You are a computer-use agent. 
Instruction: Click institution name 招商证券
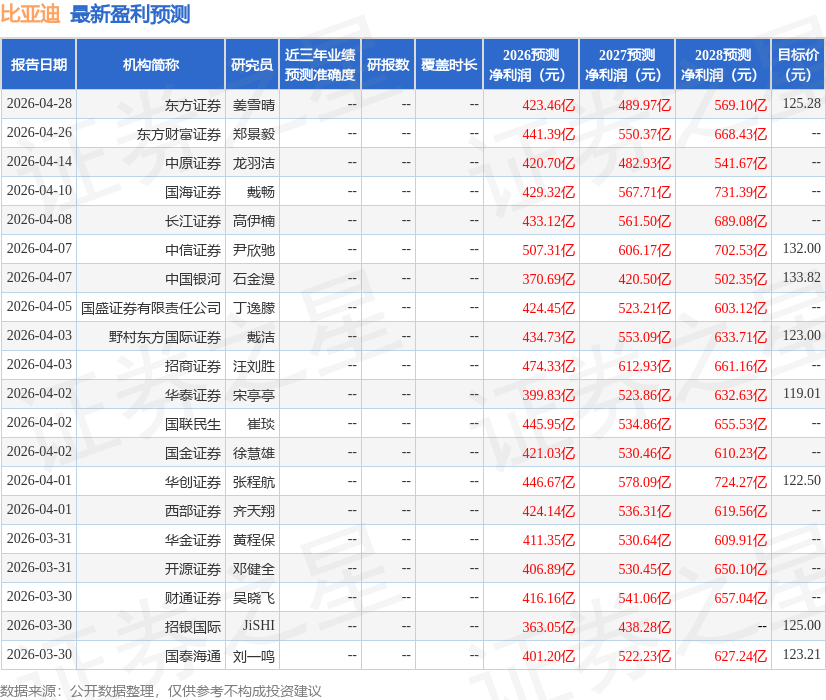192,366
